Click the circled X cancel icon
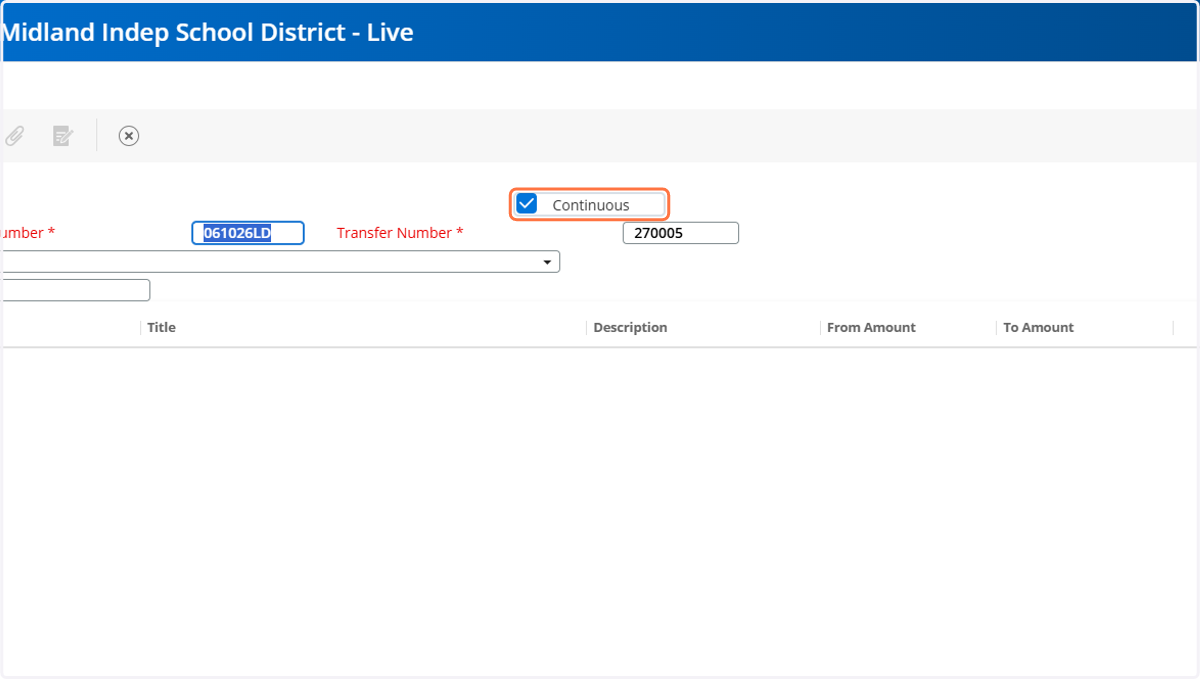The image size is (1200, 679). point(129,135)
